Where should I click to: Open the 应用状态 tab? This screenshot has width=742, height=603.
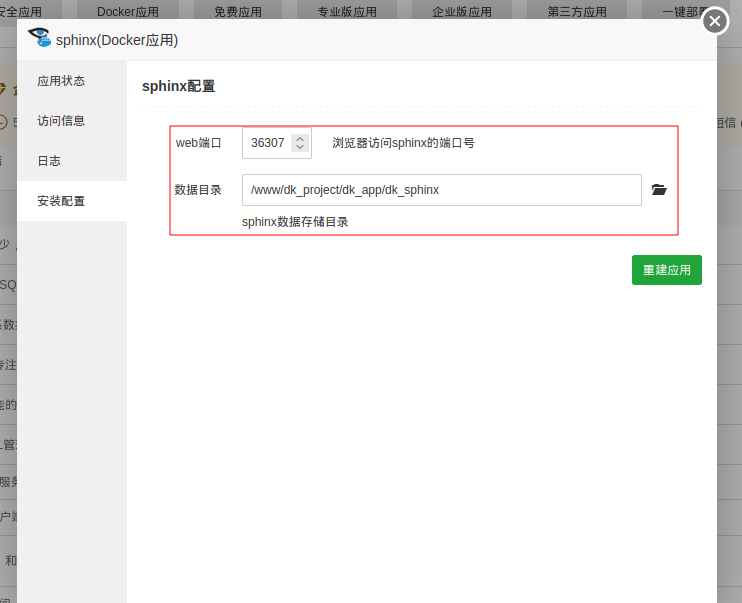pos(72,81)
